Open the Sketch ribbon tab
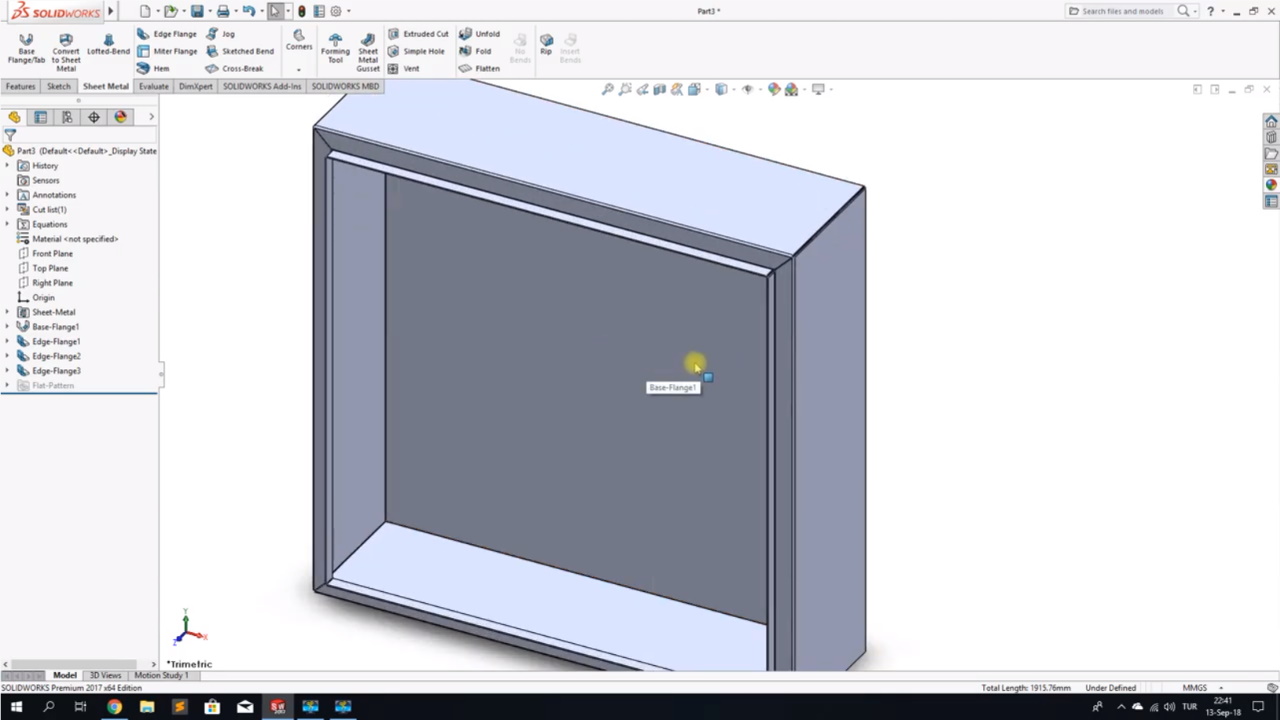 click(x=59, y=87)
